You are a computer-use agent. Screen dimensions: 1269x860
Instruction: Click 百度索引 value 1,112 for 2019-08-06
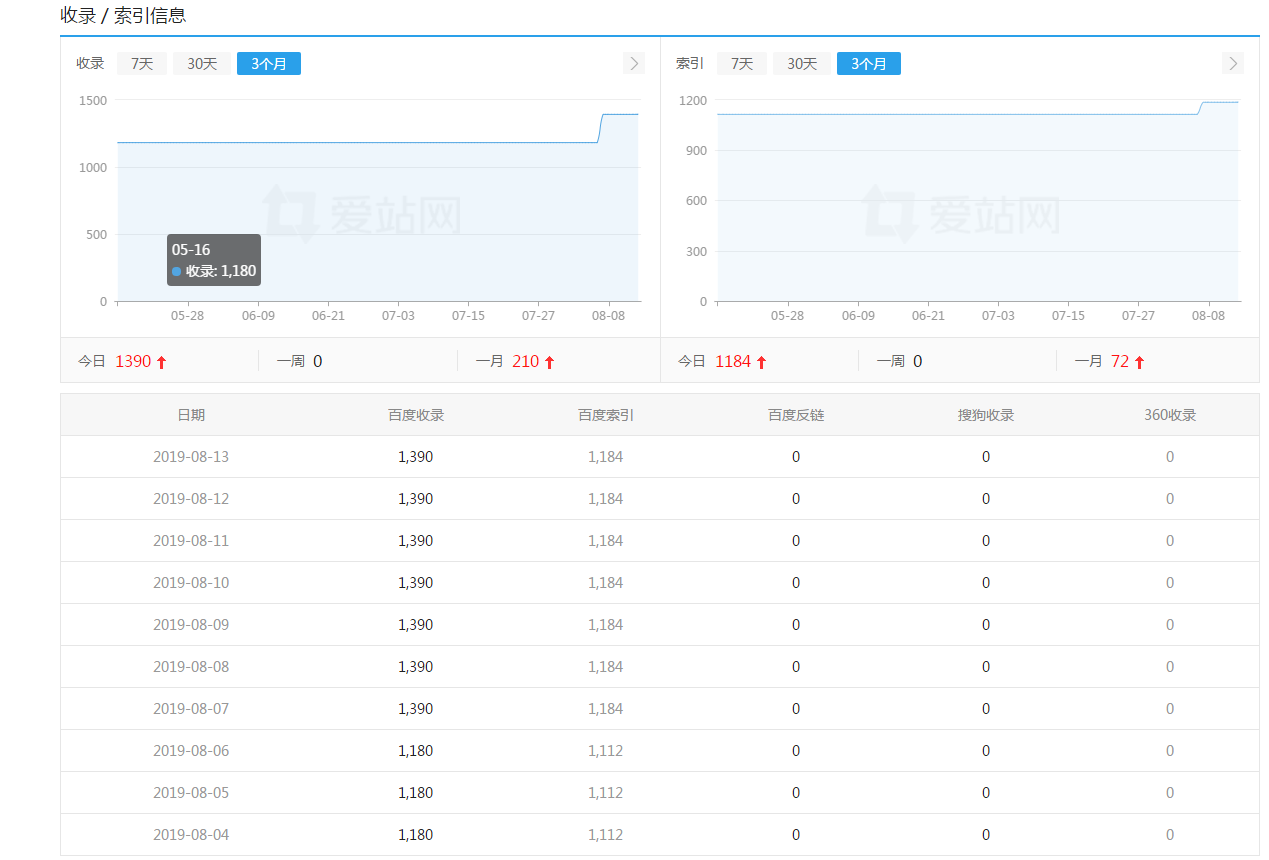[x=606, y=751]
